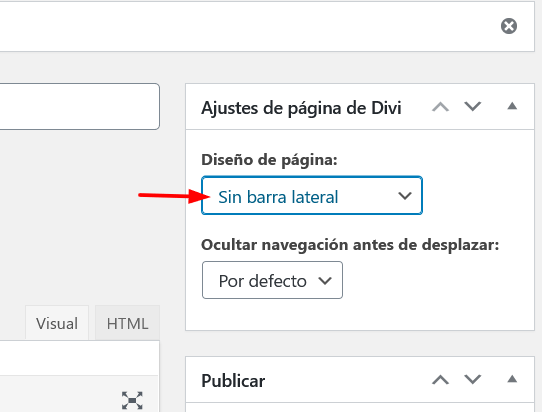Image resolution: width=542 pixels, height=412 pixels.
Task: Focus the title input field
Action: [79, 106]
